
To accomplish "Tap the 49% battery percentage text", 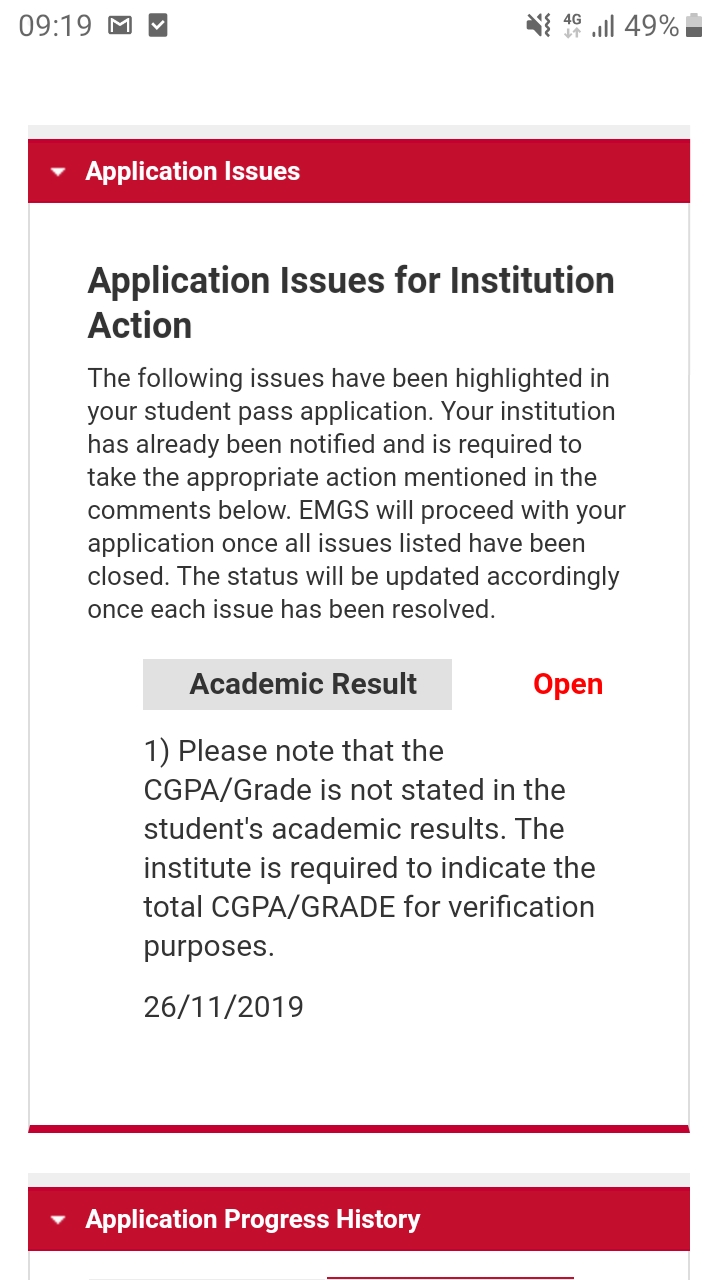I will point(651,27).
